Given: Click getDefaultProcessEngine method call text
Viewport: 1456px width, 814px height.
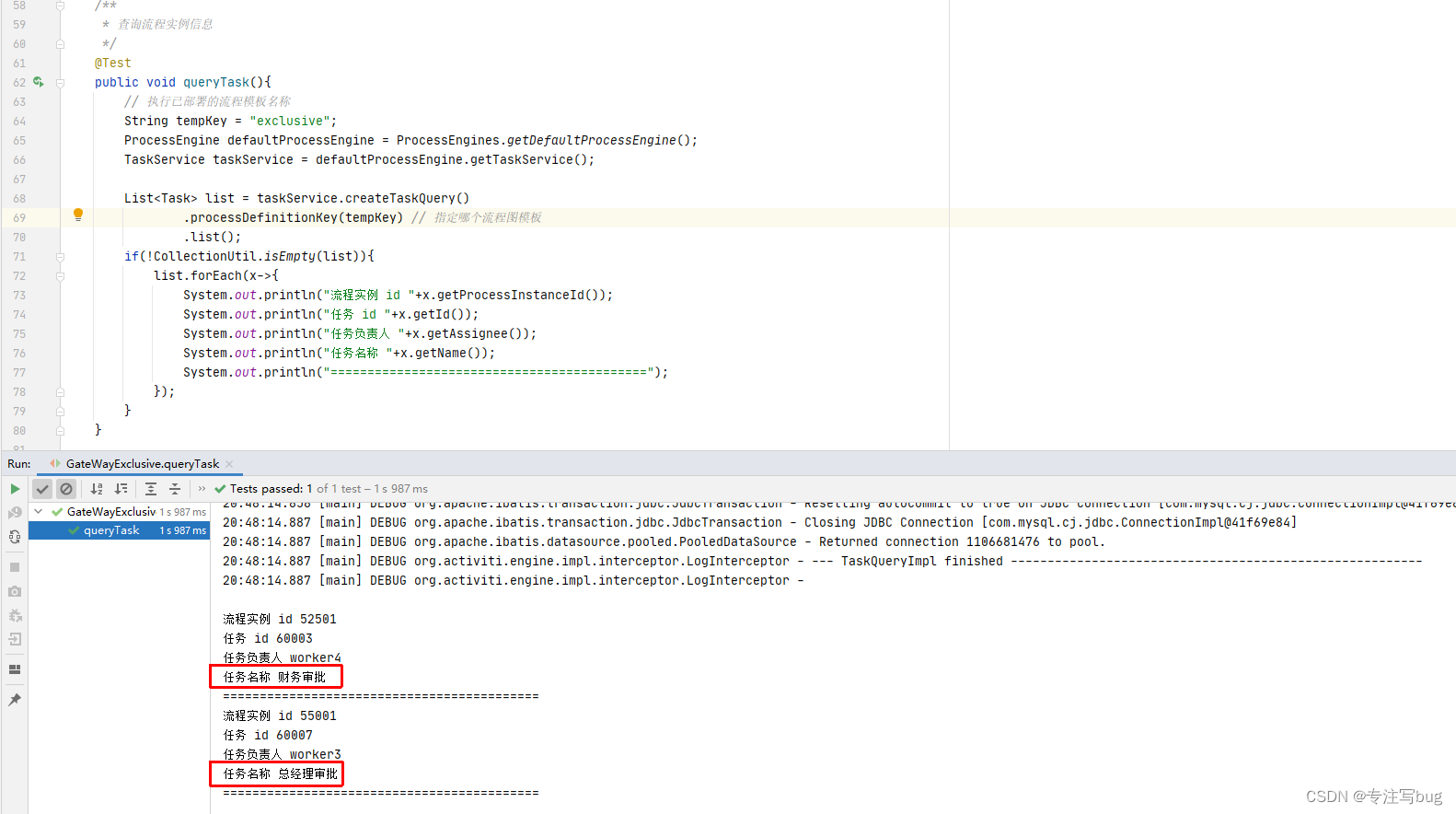Looking at the screenshot, I should coord(592,140).
